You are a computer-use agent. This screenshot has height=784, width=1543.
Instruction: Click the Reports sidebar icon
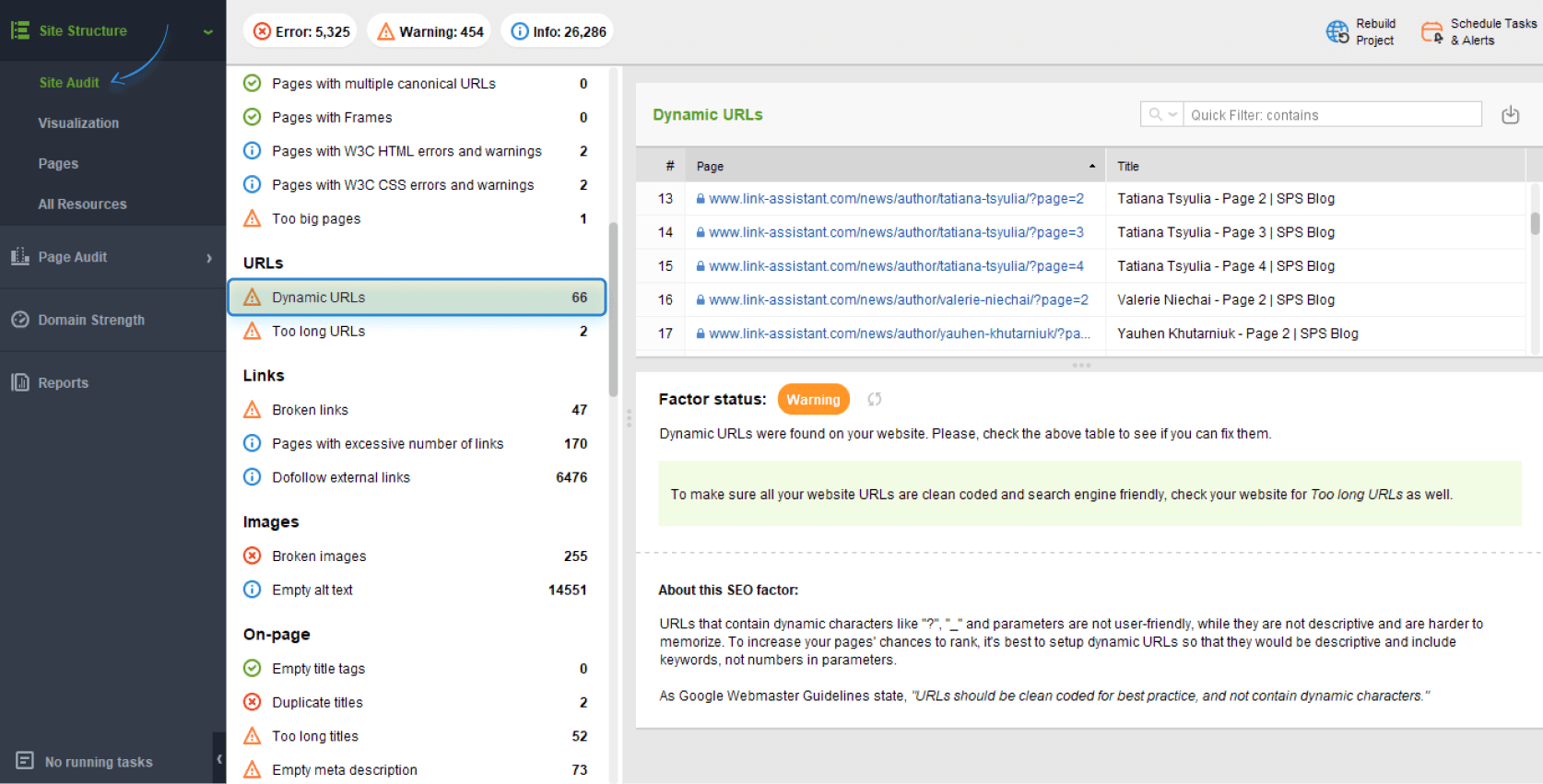20,382
